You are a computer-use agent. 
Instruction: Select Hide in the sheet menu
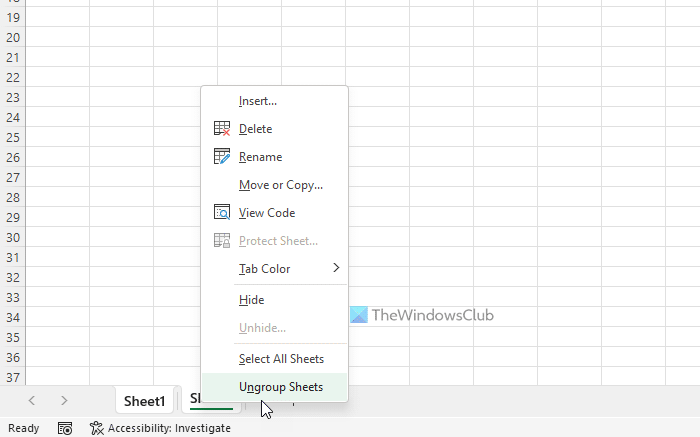252,300
